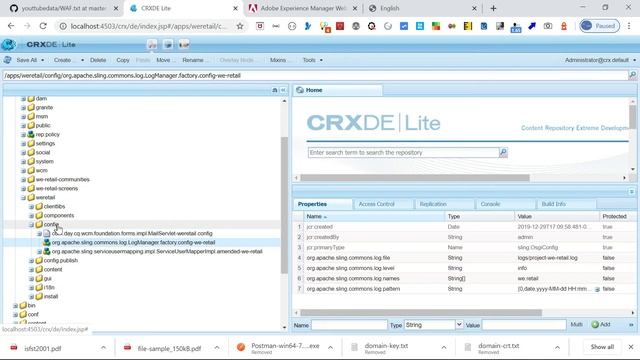Click the property Name input field
The height and width of the screenshot is (360, 640).
(349, 324)
